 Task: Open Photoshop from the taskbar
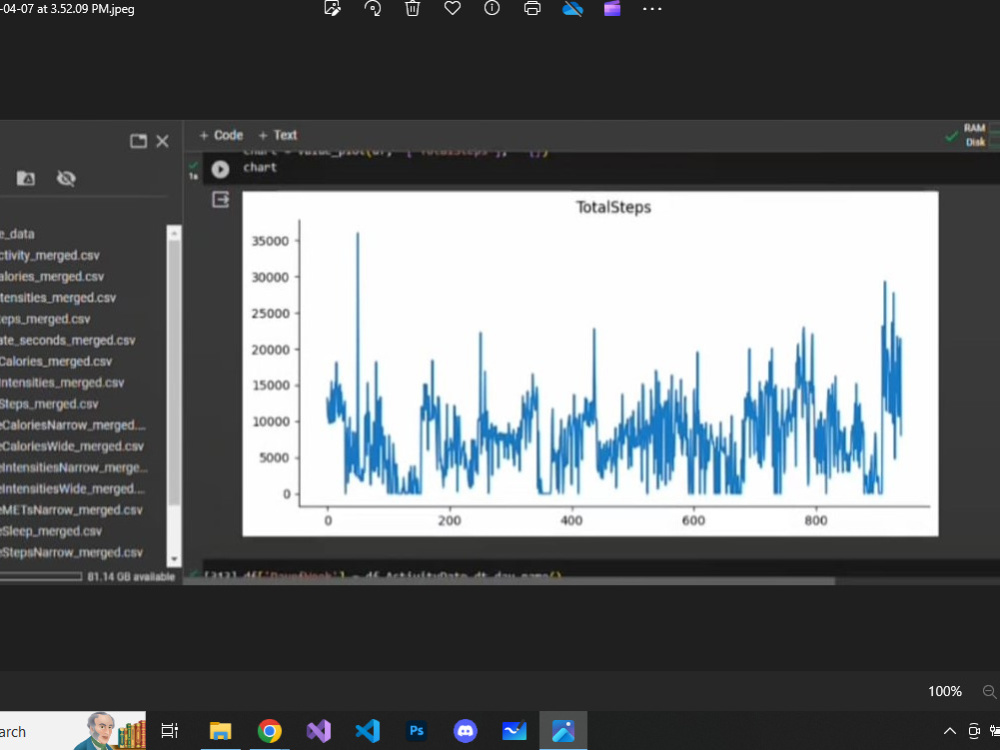point(416,731)
